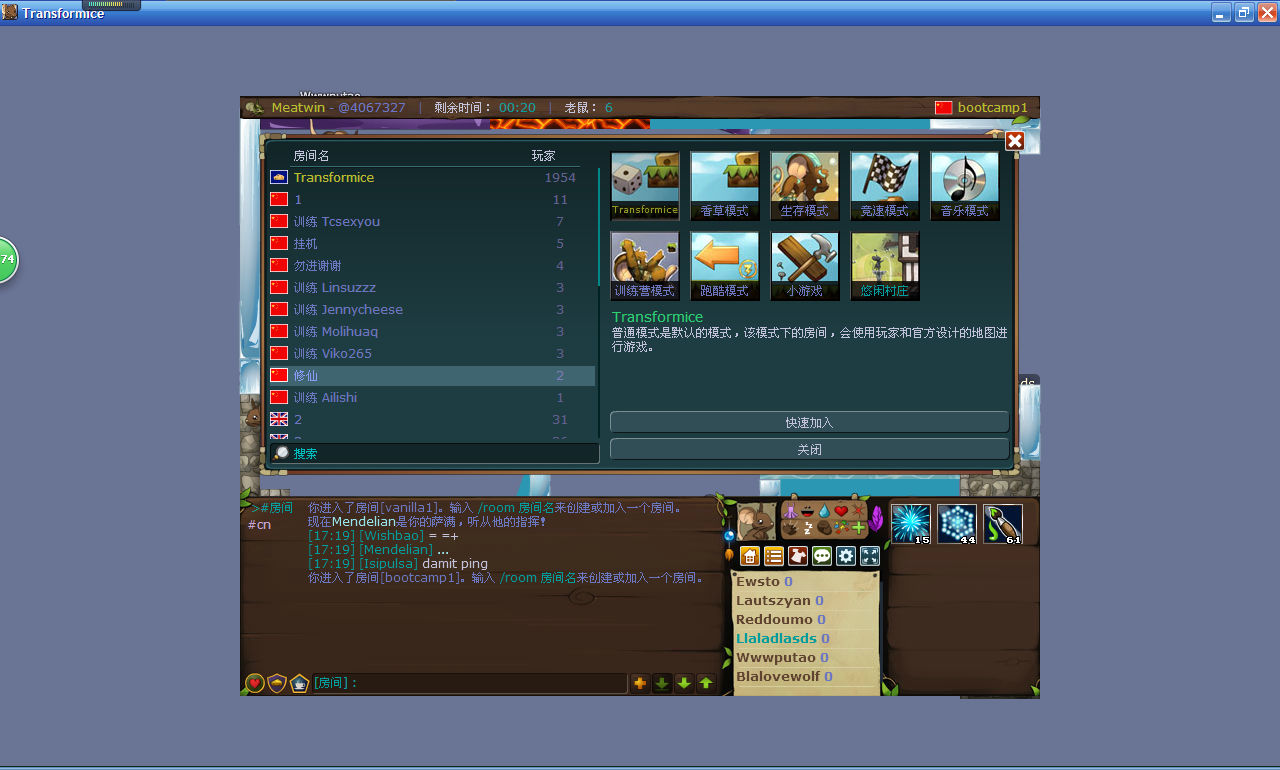Trigger the purple dress dance emote
This screenshot has height=770, width=1280.
(790, 510)
